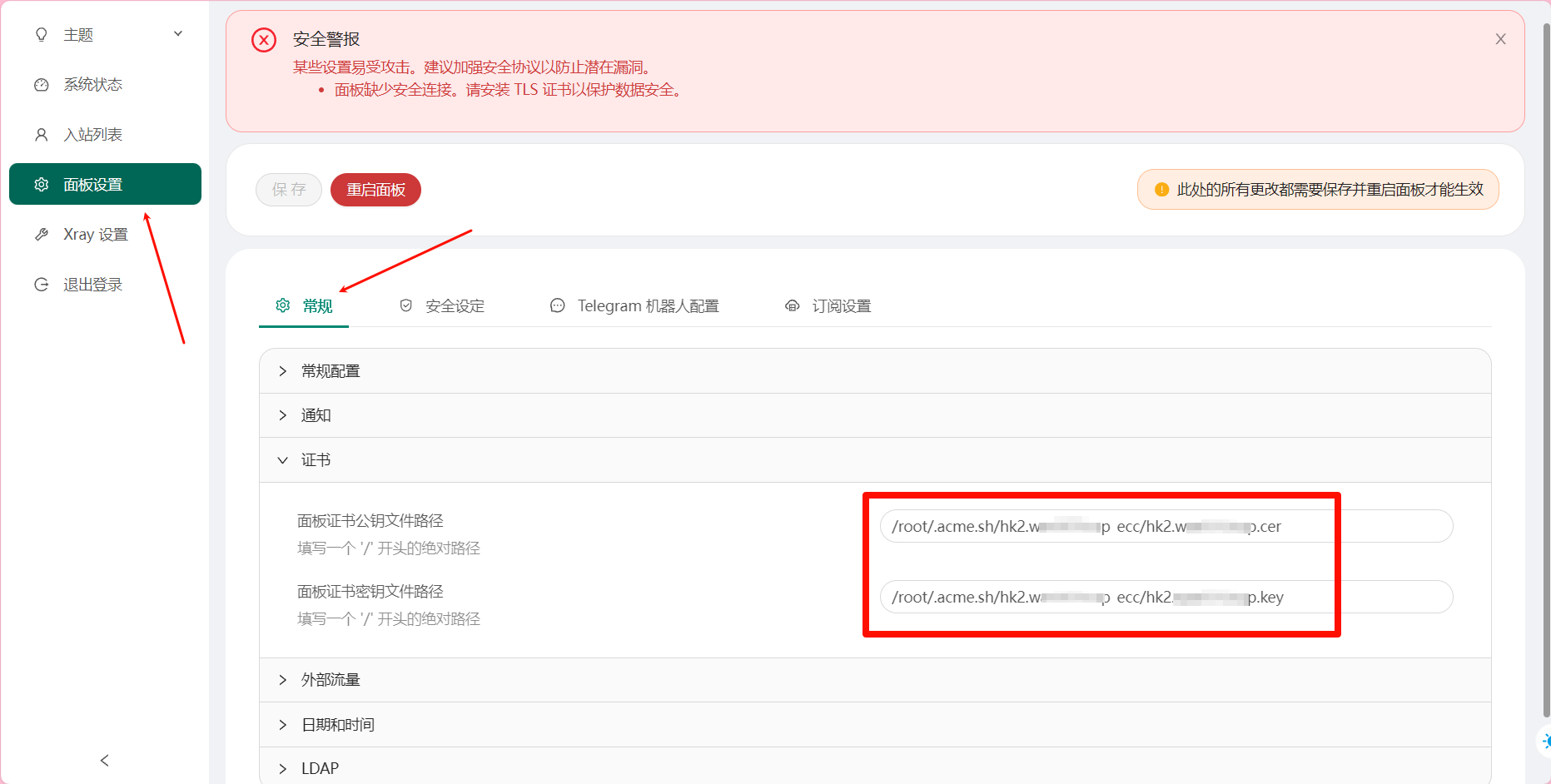1551x784 pixels.
Task: Click the subscription settings cloud icon
Action: point(792,305)
